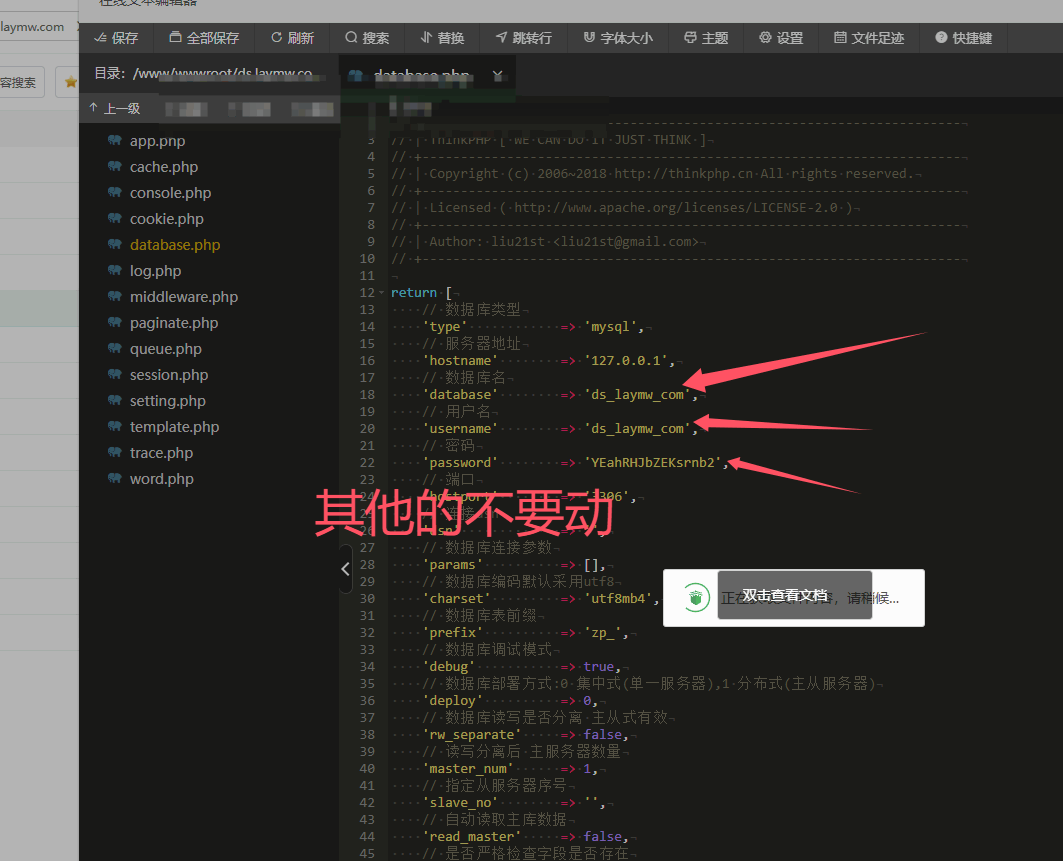Screen dimensions: 1063x861
Task: Select database.php in the file tree
Action: pyautogui.click(x=175, y=245)
